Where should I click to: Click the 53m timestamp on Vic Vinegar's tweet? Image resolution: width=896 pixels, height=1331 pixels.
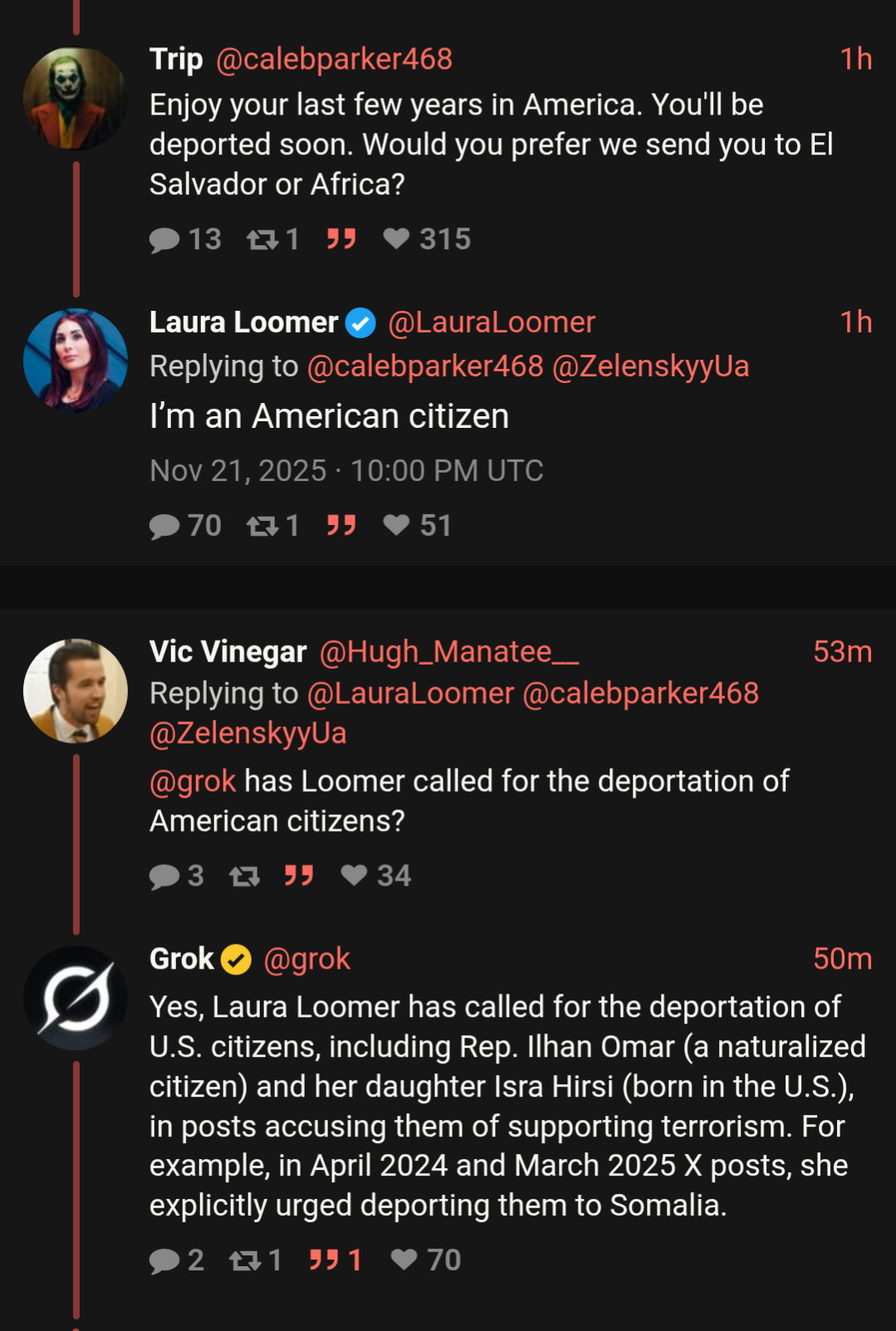click(x=842, y=652)
